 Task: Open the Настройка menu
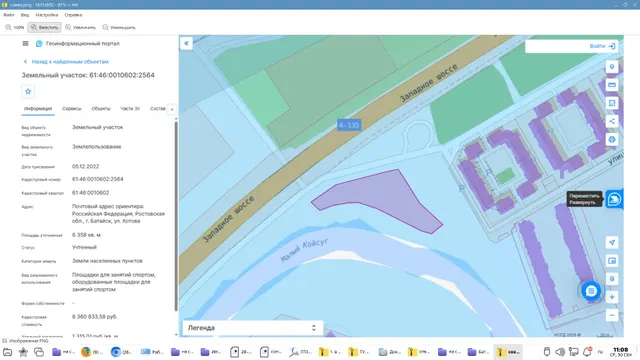pyautogui.click(x=47, y=15)
